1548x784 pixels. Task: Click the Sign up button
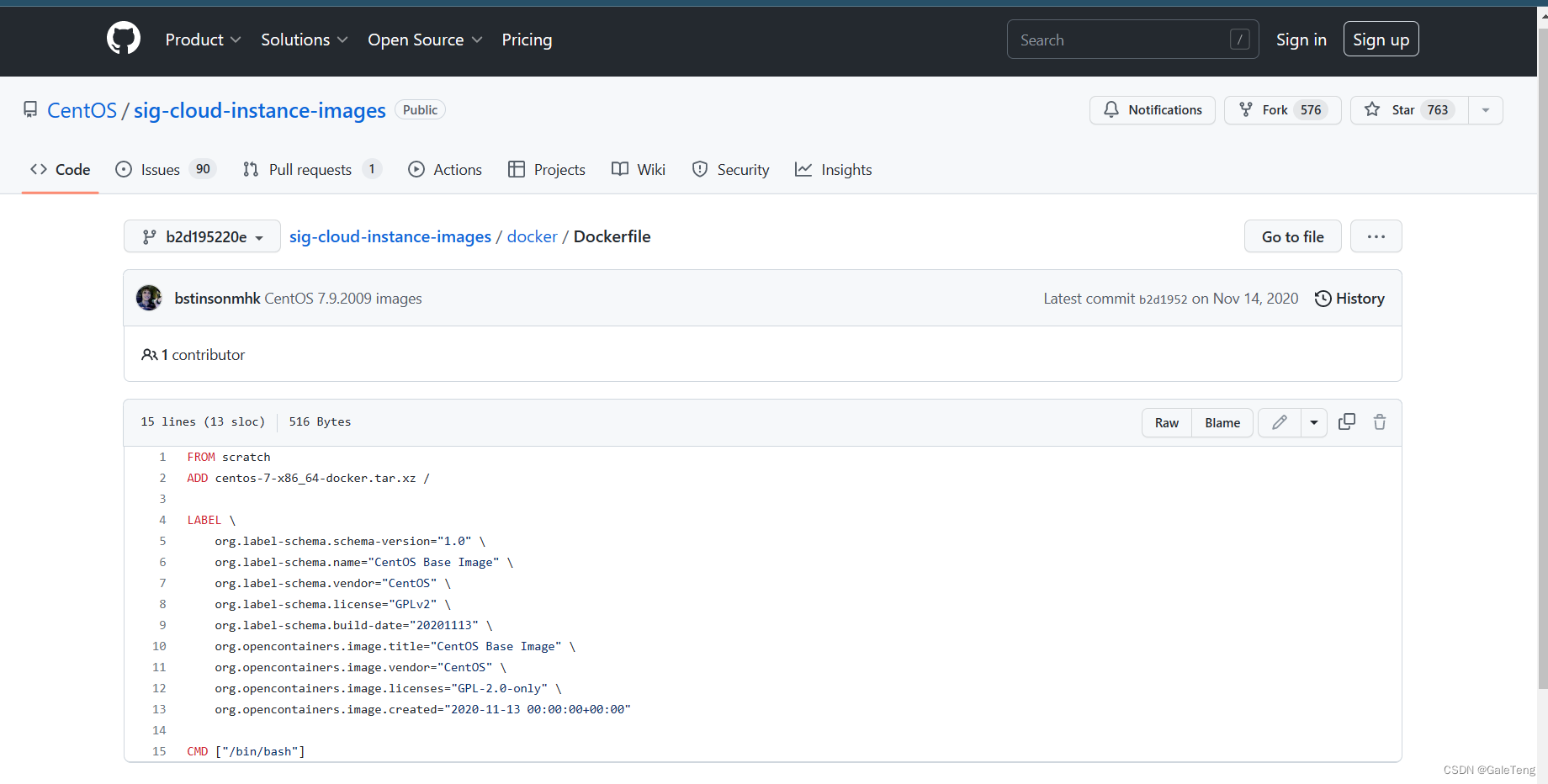(1381, 40)
